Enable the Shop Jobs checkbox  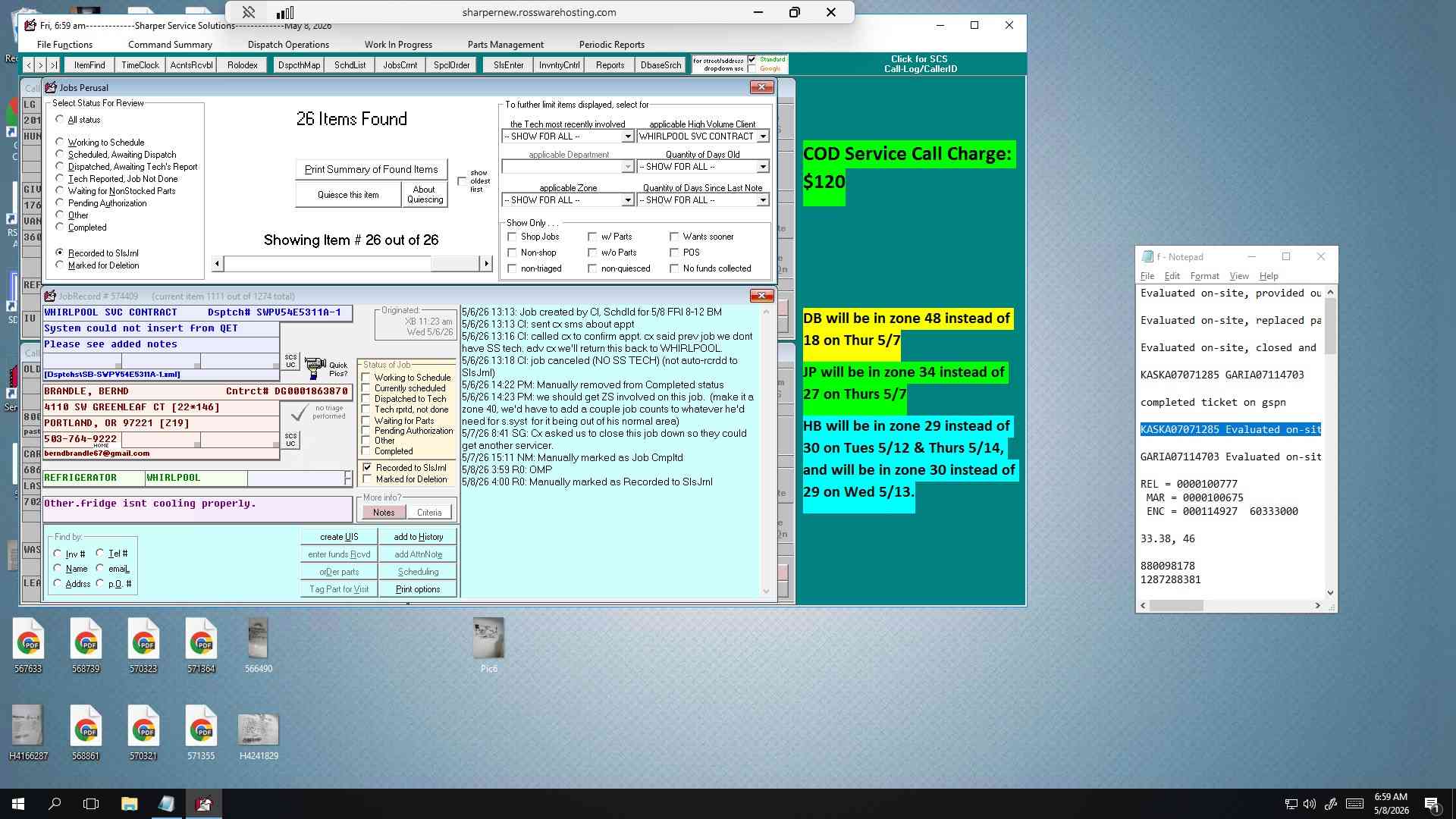click(x=512, y=237)
